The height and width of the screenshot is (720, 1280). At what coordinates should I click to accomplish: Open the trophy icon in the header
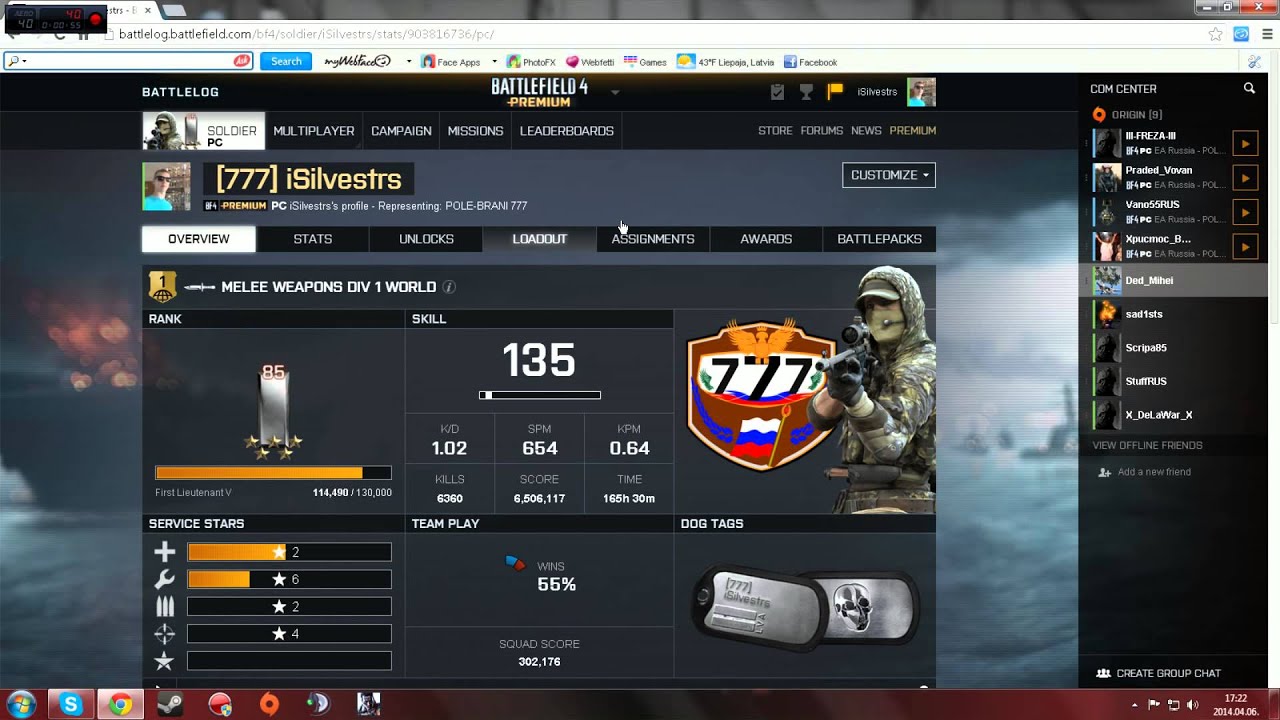point(806,92)
